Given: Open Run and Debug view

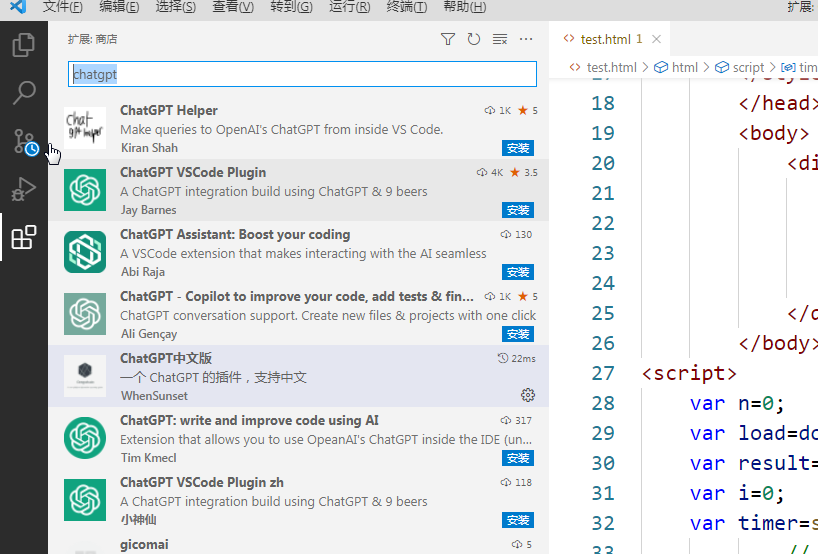Looking at the screenshot, I should [23, 189].
